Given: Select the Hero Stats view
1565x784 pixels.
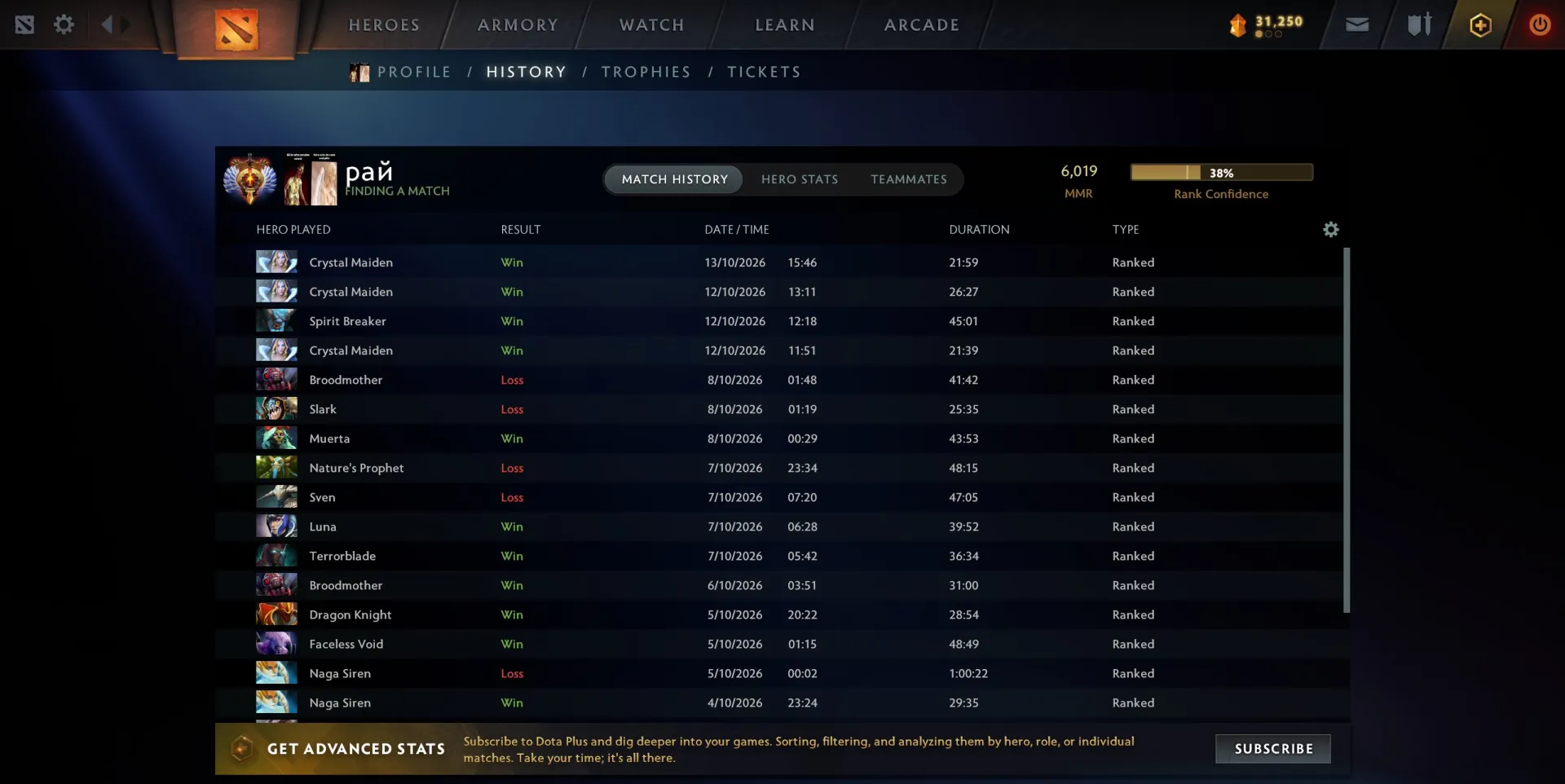Looking at the screenshot, I should coord(800,179).
